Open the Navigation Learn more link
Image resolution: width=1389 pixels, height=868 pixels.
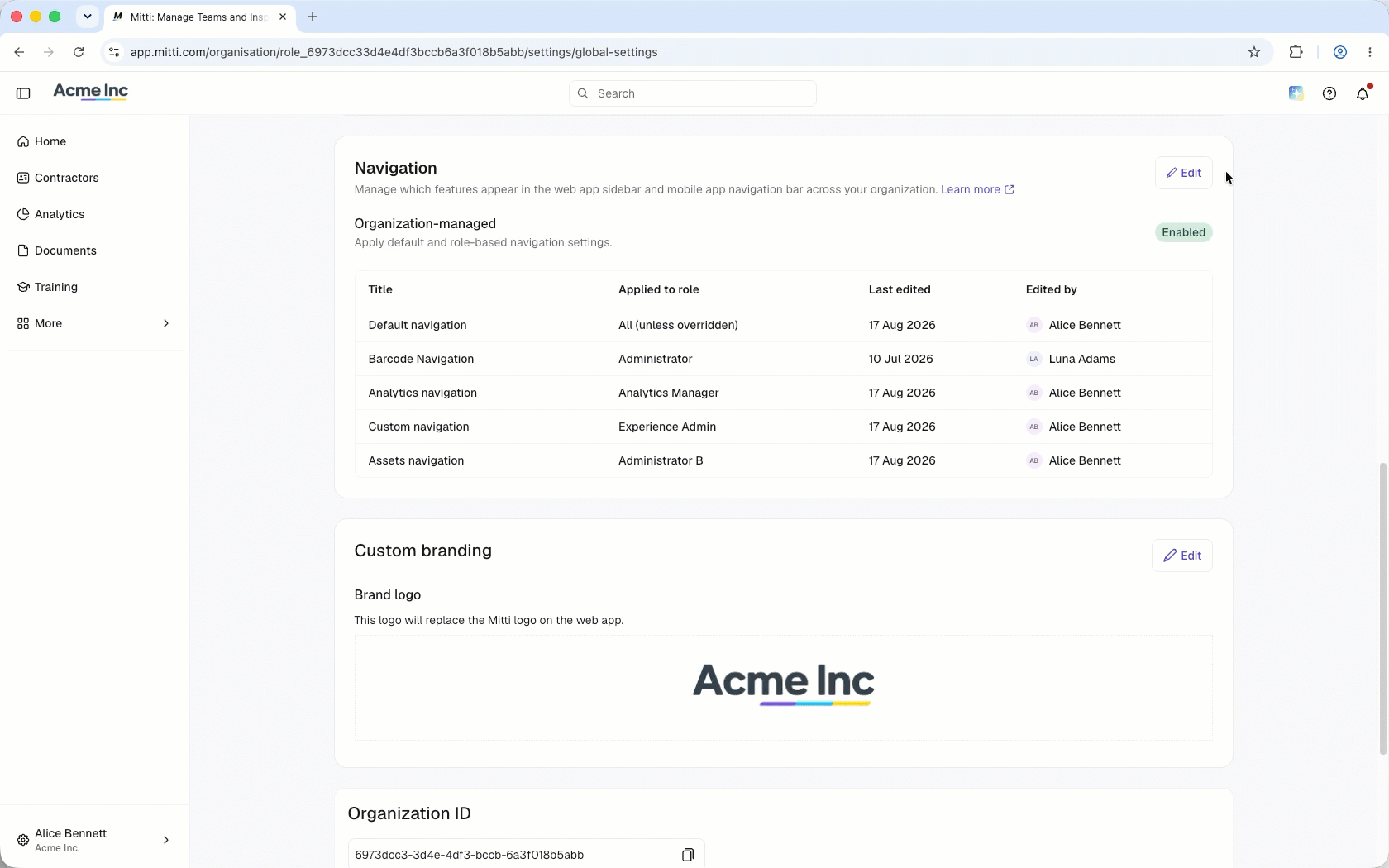977,189
